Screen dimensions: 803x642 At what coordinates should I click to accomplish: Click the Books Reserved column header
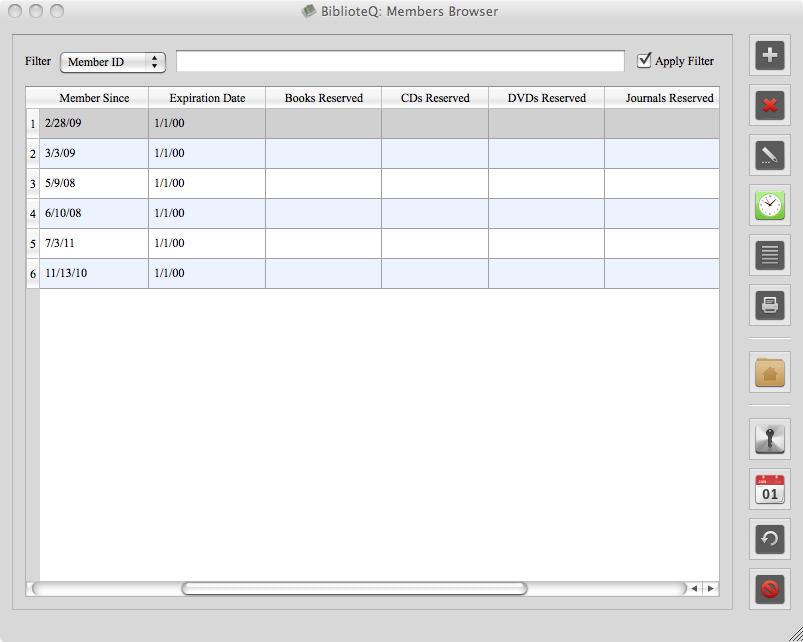pos(323,98)
